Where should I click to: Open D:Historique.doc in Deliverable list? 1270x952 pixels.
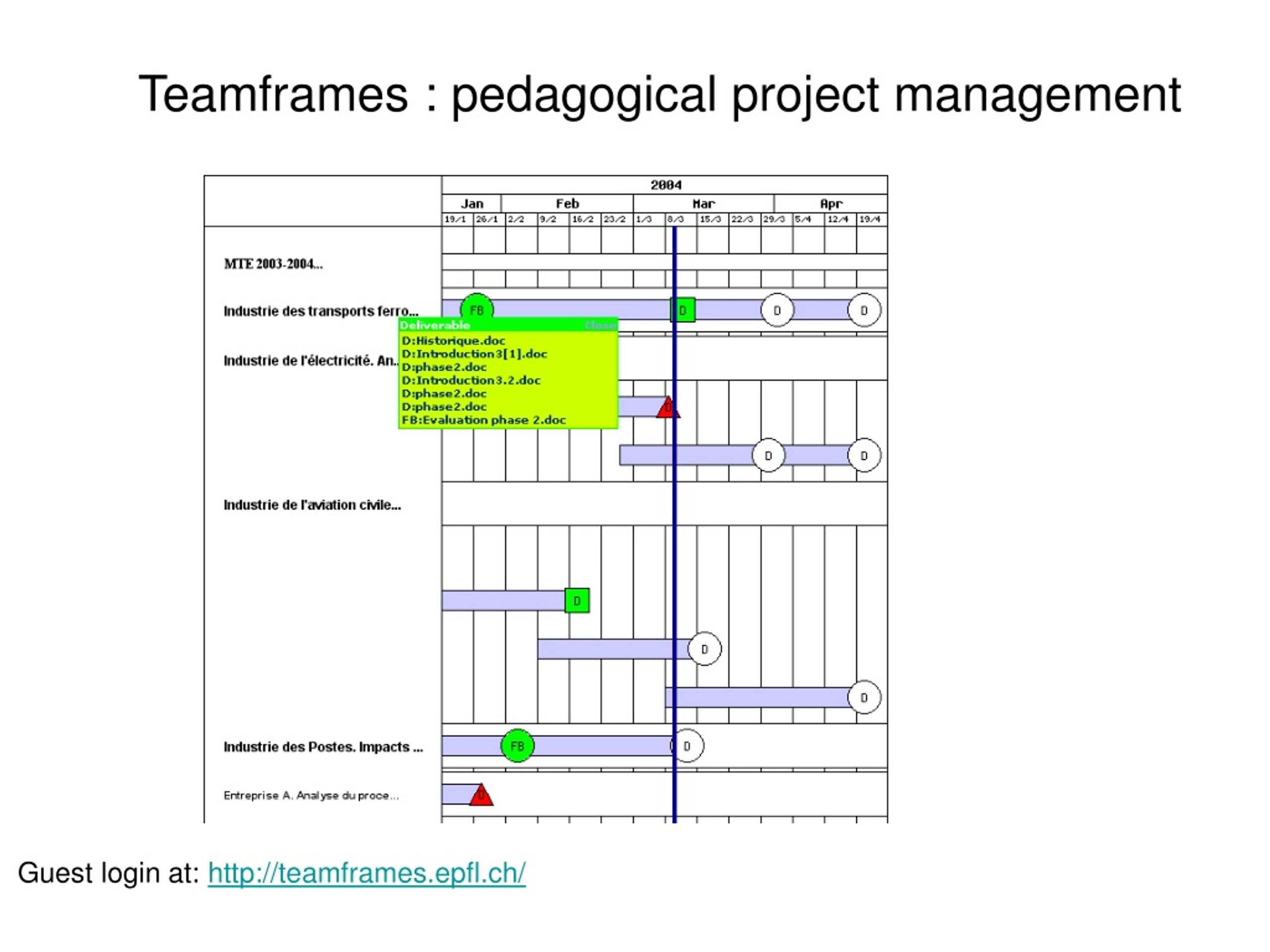tap(453, 340)
